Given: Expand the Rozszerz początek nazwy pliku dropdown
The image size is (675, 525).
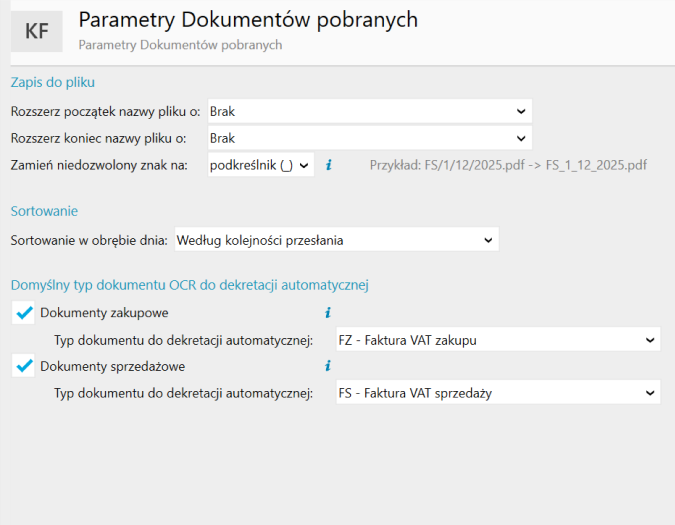Looking at the screenshot, I should point(370,111).
